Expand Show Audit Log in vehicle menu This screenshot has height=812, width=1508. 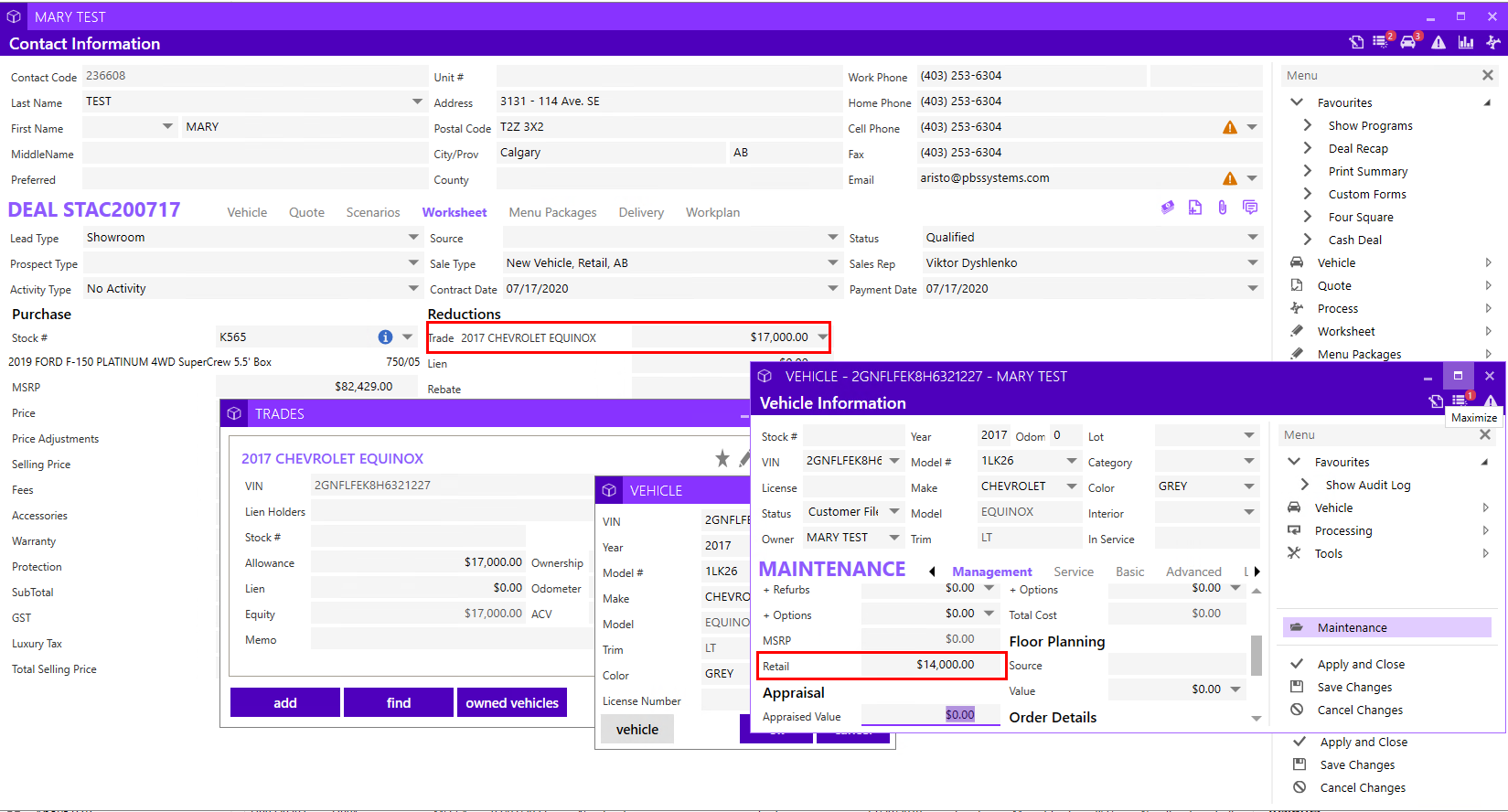1305,485
